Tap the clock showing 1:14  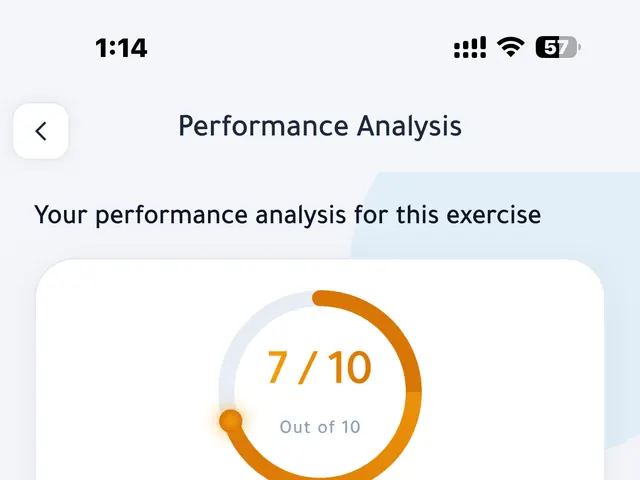pyautogui.click(x=121, y=48)
